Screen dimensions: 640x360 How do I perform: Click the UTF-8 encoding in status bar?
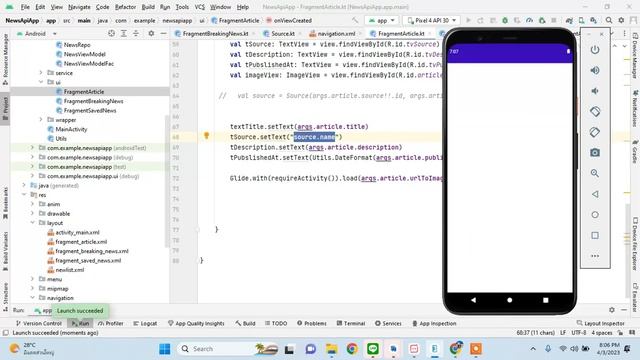click(x=579, y=333)
